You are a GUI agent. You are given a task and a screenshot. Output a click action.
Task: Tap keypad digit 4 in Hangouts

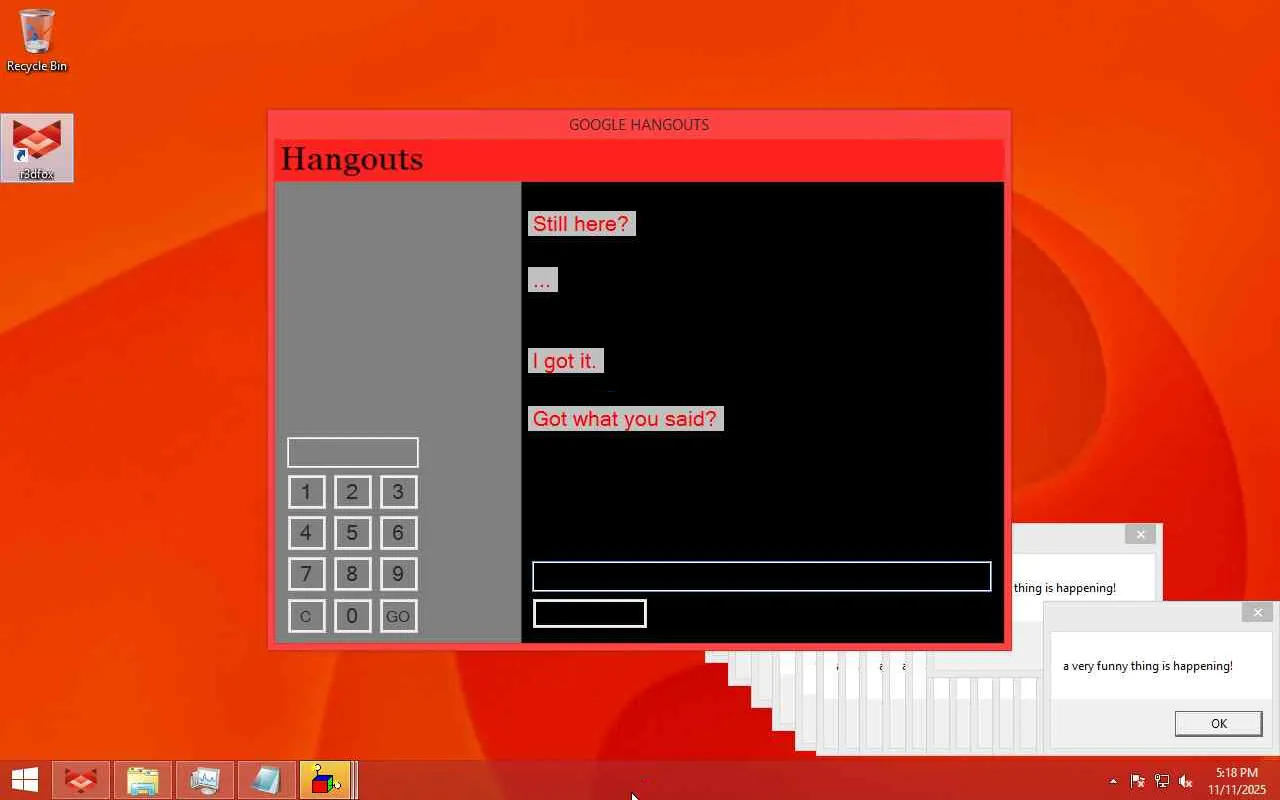306,533
